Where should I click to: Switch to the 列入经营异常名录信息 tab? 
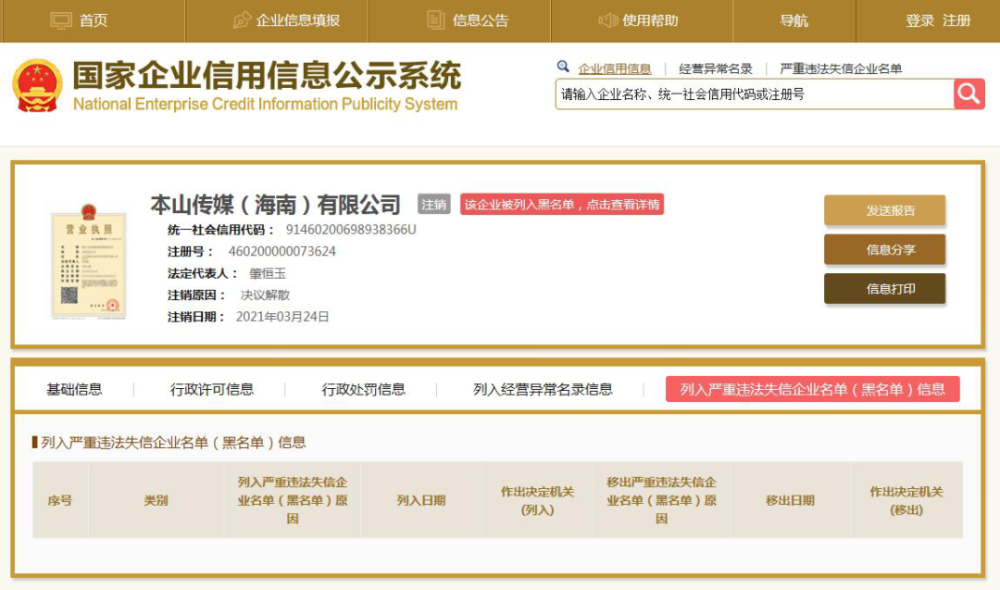543,389
